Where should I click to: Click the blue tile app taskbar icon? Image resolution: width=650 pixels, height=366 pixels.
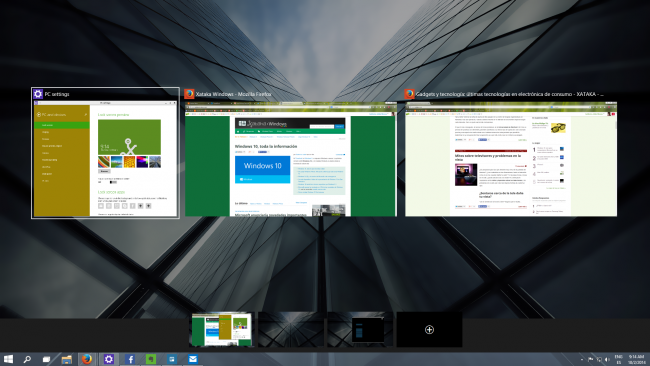pos(172,359)
